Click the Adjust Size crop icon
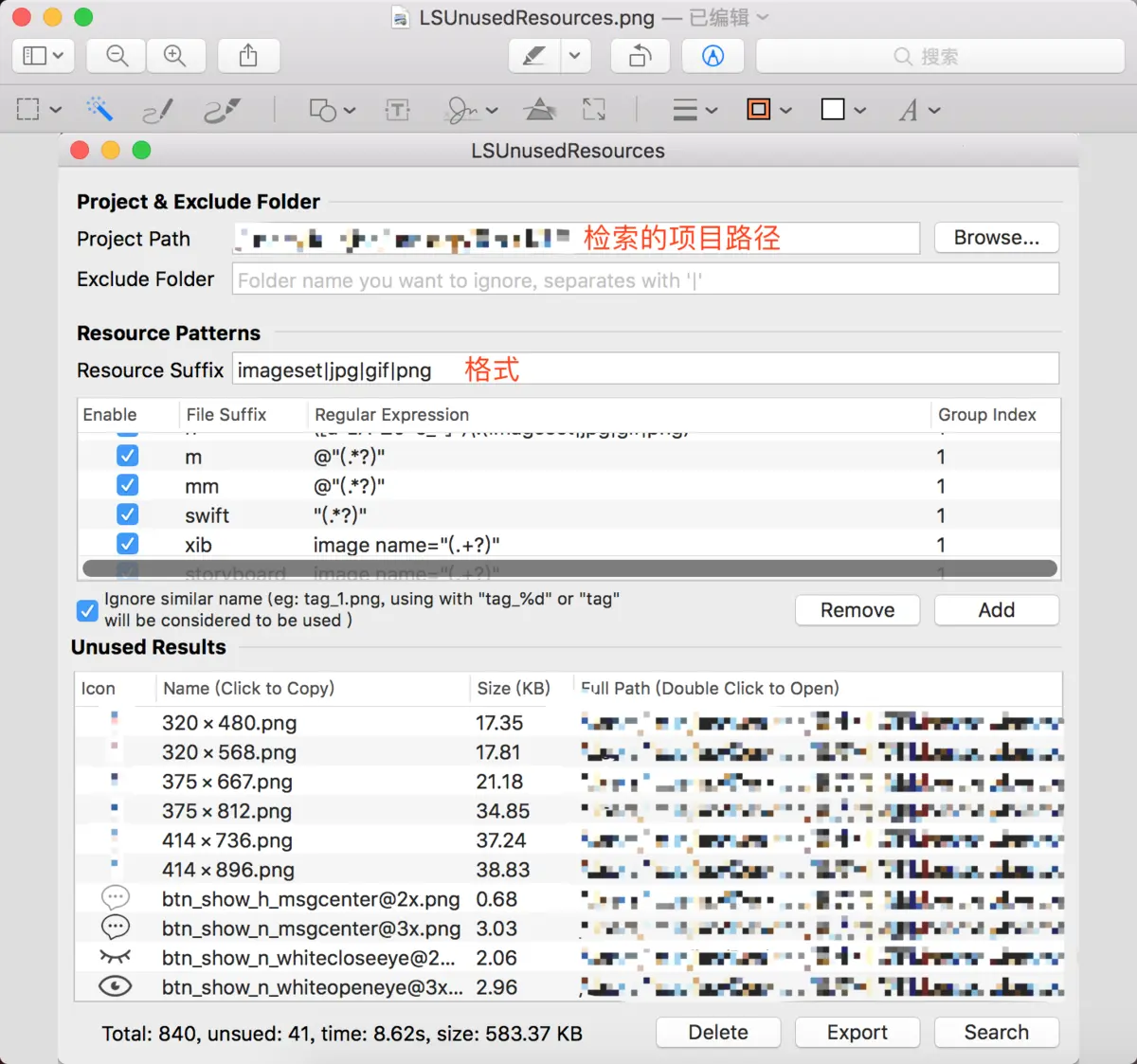 (x=594, y=110)
